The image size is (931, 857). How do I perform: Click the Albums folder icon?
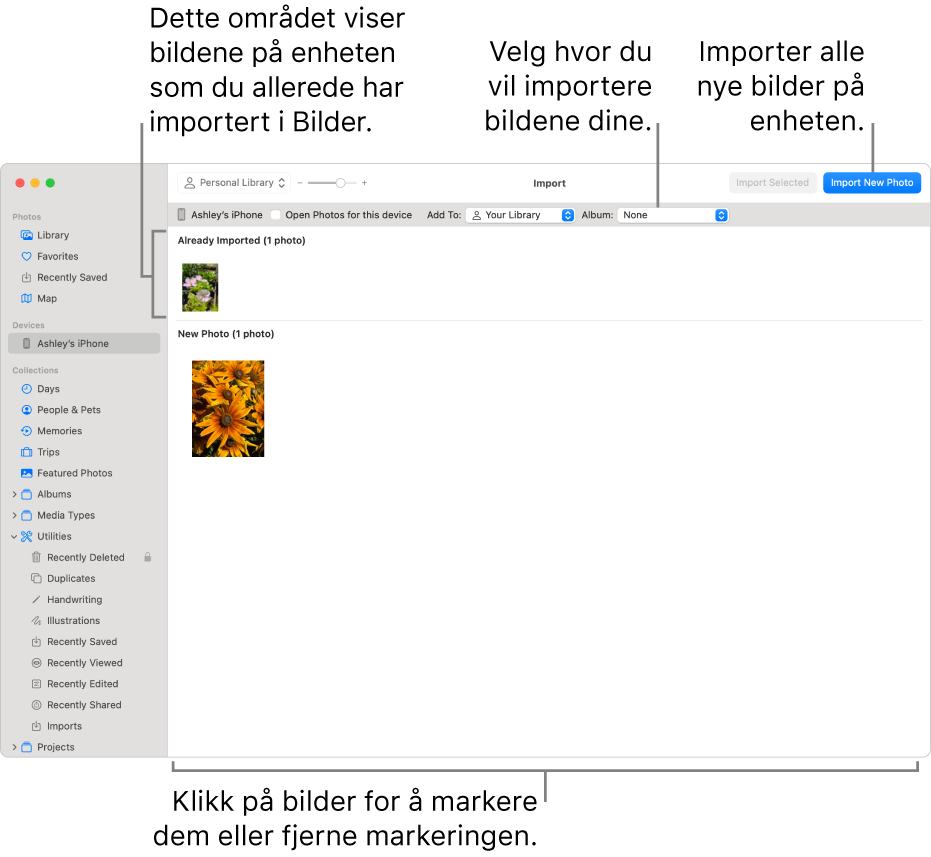27,494
